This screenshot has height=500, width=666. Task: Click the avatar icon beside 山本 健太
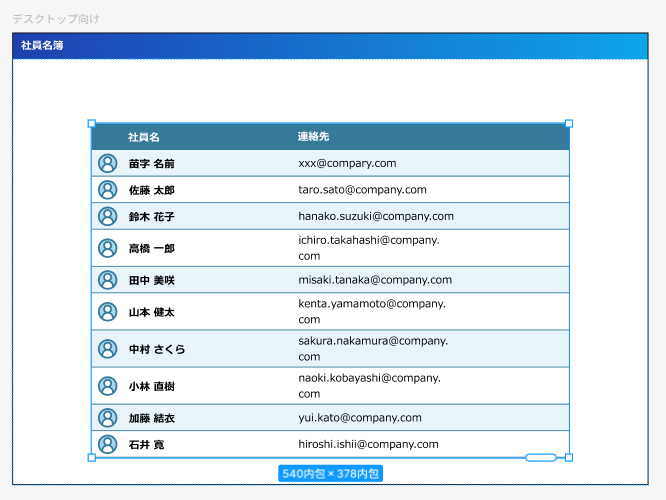click(107, 312)
